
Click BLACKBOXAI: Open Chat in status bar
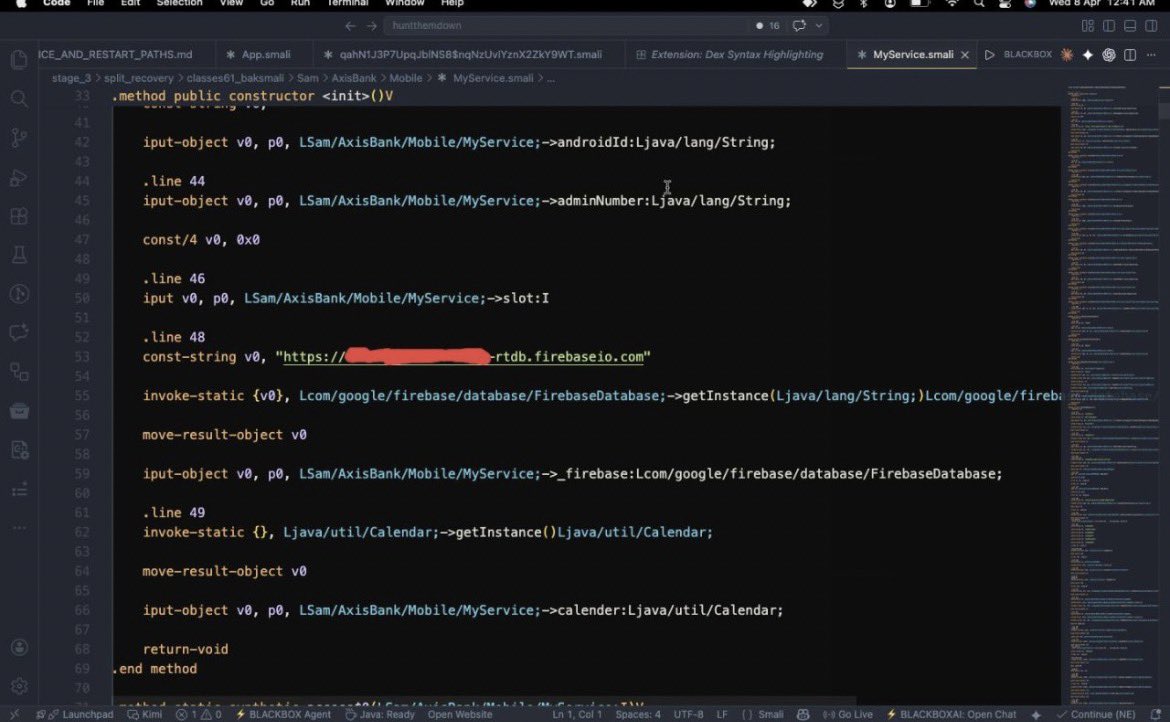[951, 714]
